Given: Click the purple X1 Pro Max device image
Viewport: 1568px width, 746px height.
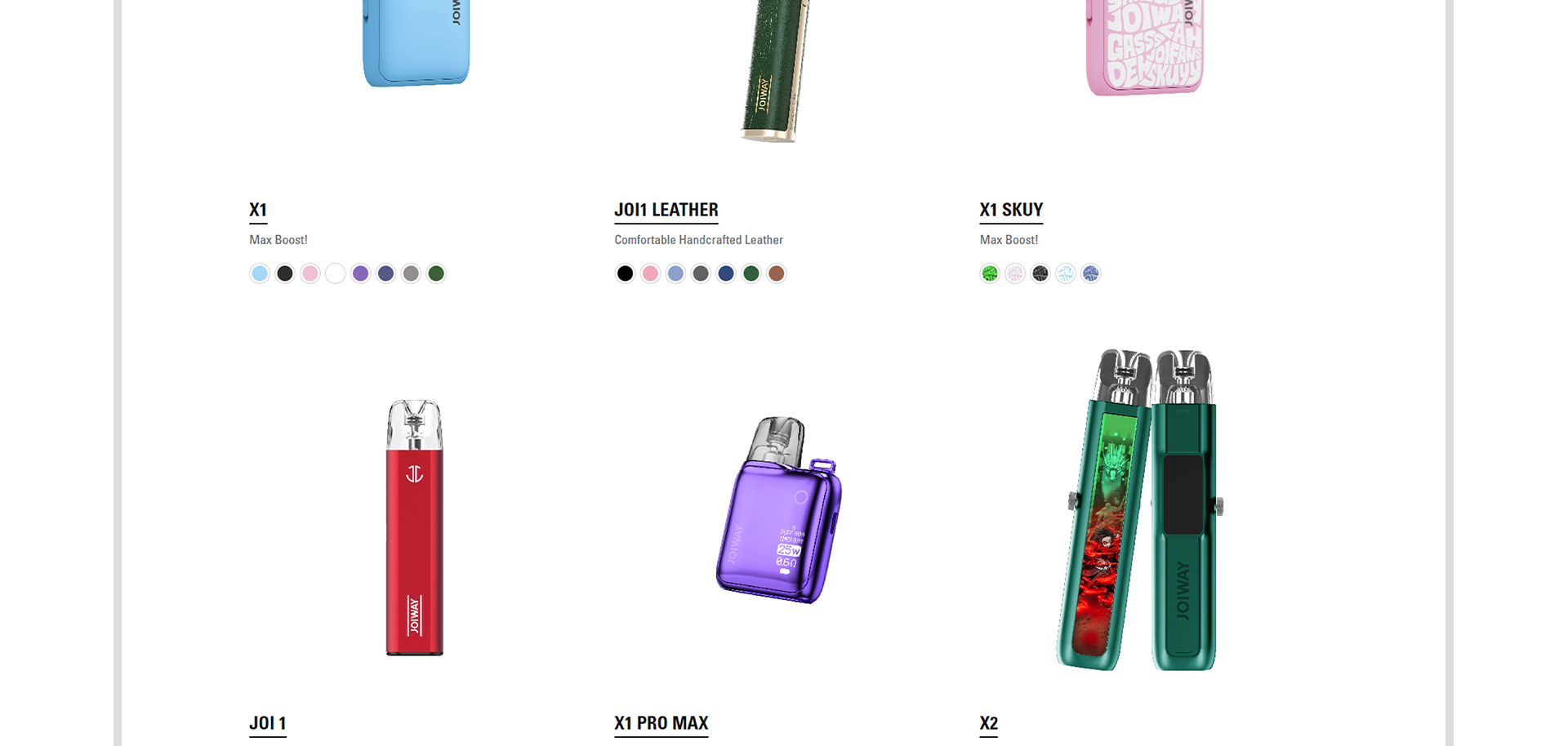Looking at the screenshot, I should [779, 510].
